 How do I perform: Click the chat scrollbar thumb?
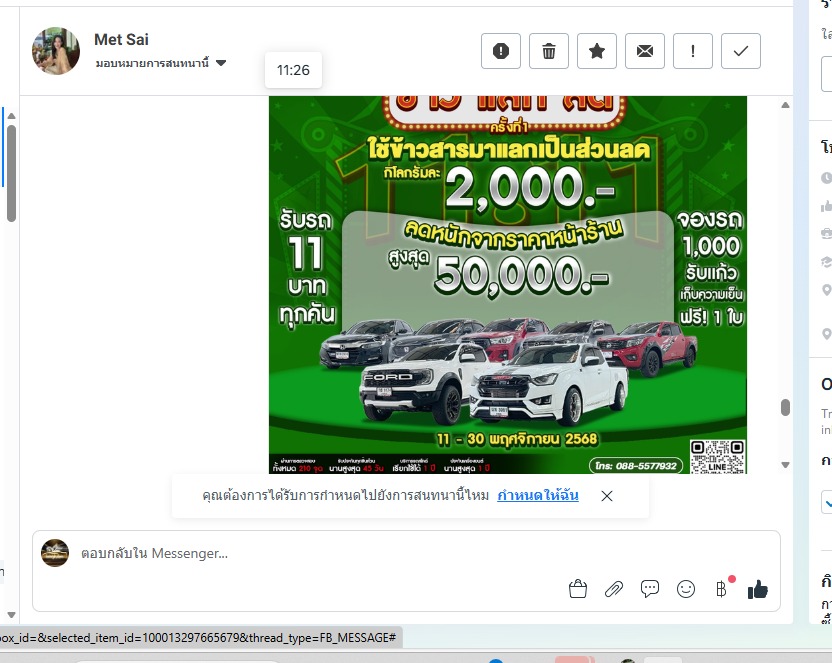785,407
